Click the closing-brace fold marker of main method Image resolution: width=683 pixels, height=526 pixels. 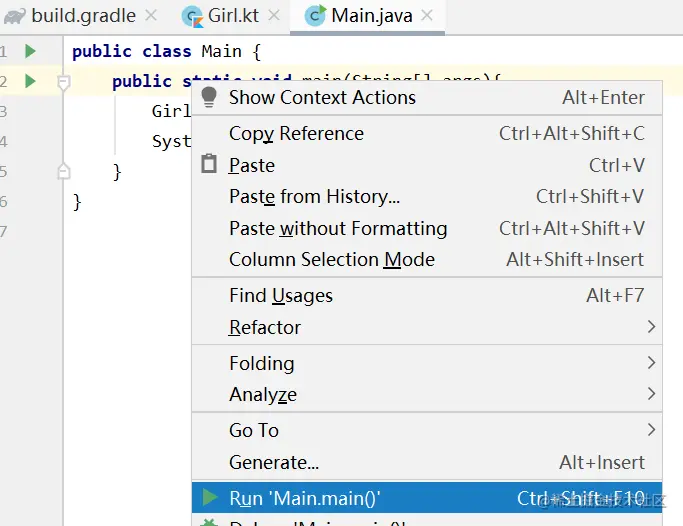(64, 171)
